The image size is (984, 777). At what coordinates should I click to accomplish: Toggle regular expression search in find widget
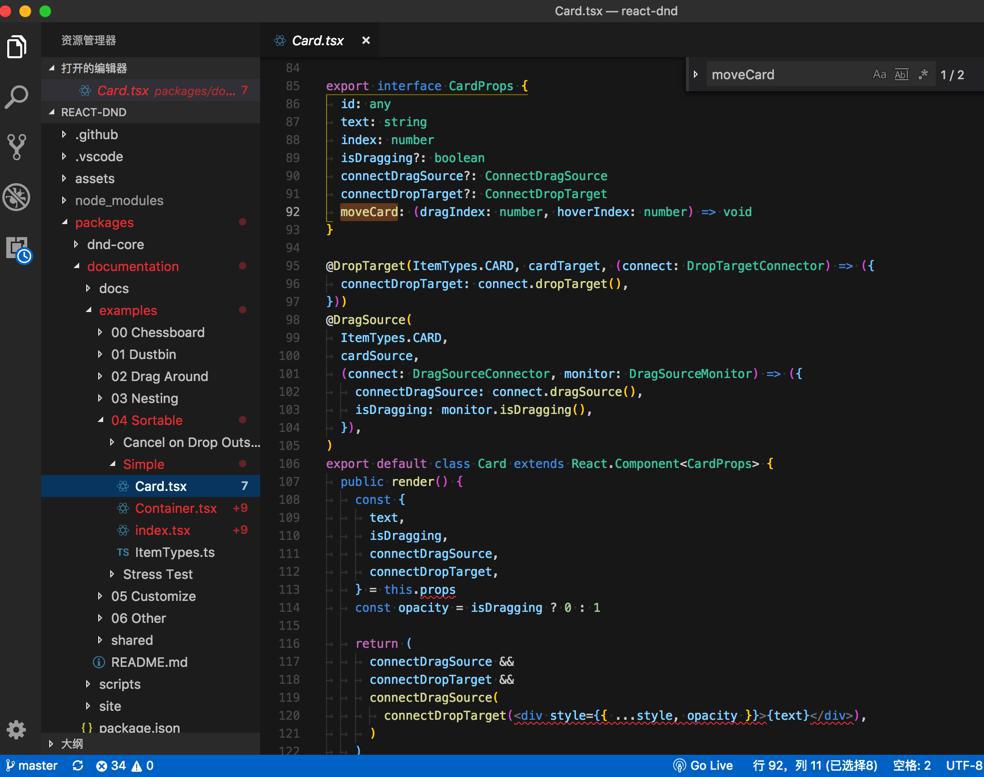click(x=923, y=75)
